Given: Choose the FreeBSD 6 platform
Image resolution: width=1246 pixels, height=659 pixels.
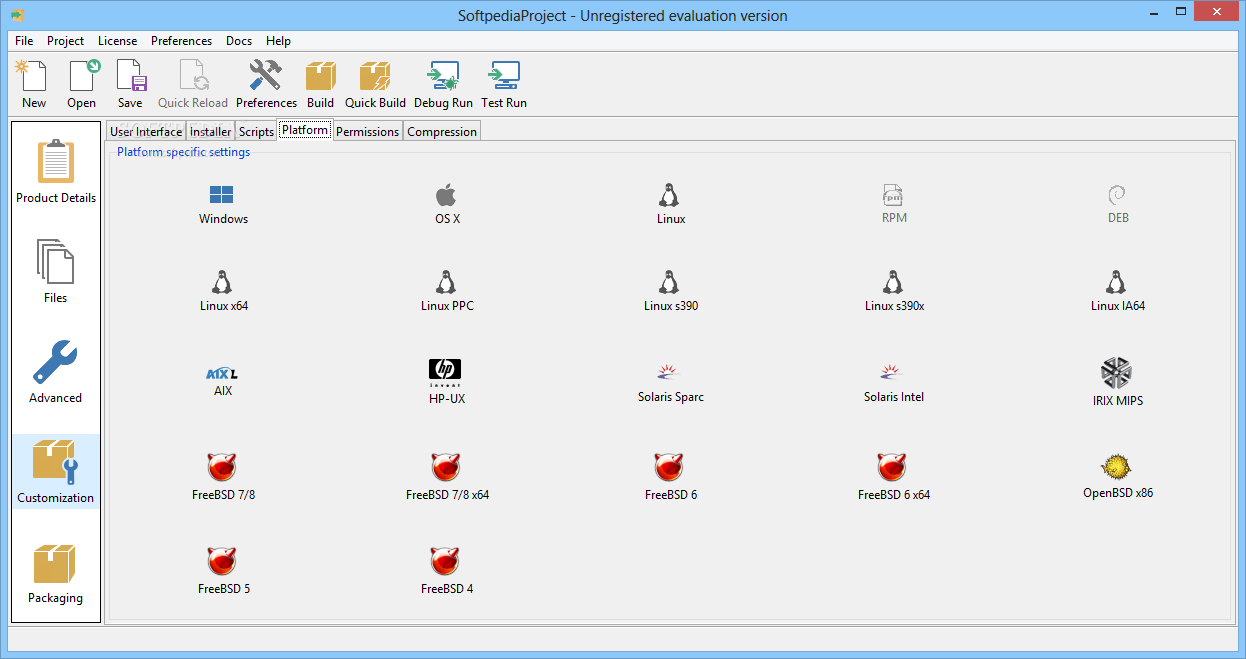Looking at the screenshot, I should (x=671, y=477).
